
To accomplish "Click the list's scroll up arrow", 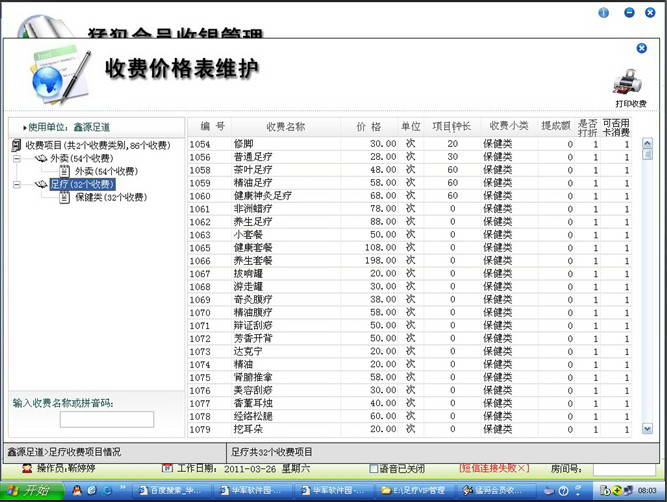I will click(x=647, y=143).
